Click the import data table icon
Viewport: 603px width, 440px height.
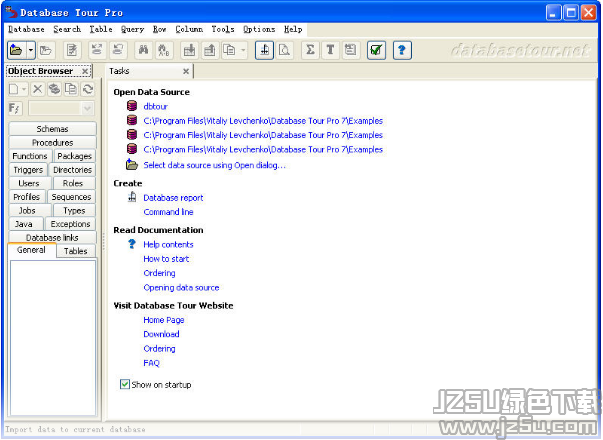click(189, 50)
